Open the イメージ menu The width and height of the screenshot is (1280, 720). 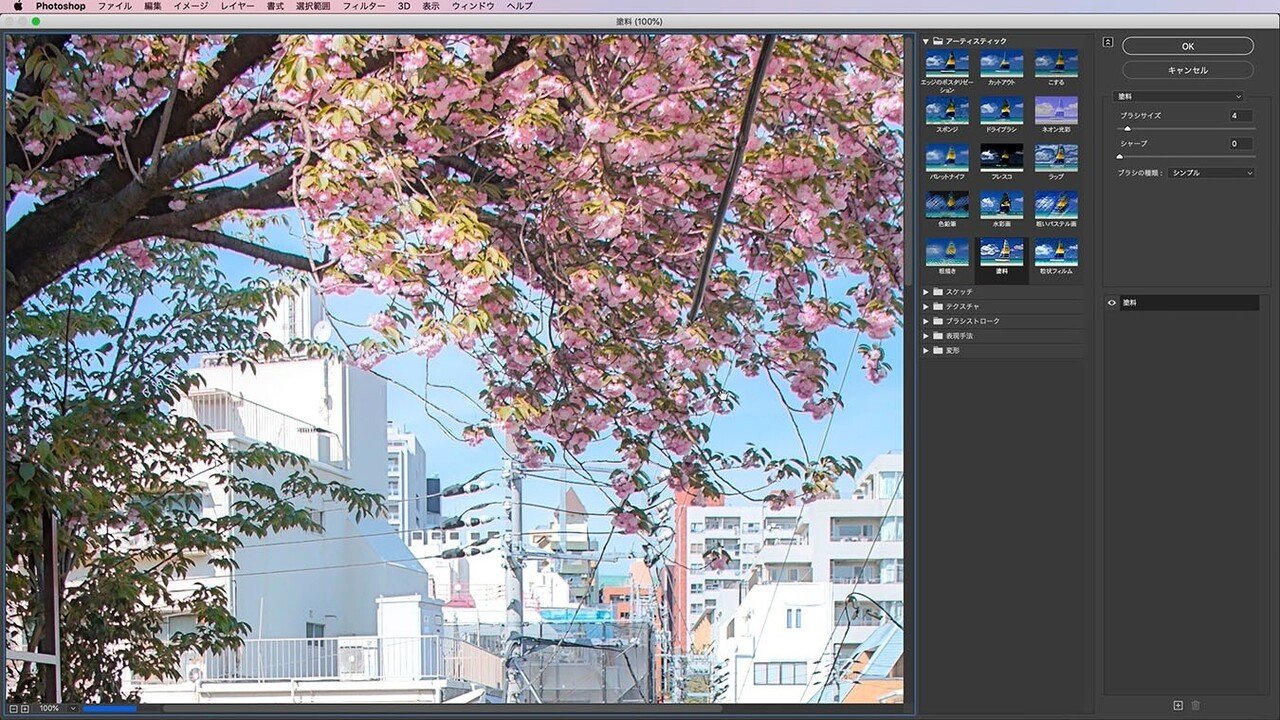pos(191,6)
